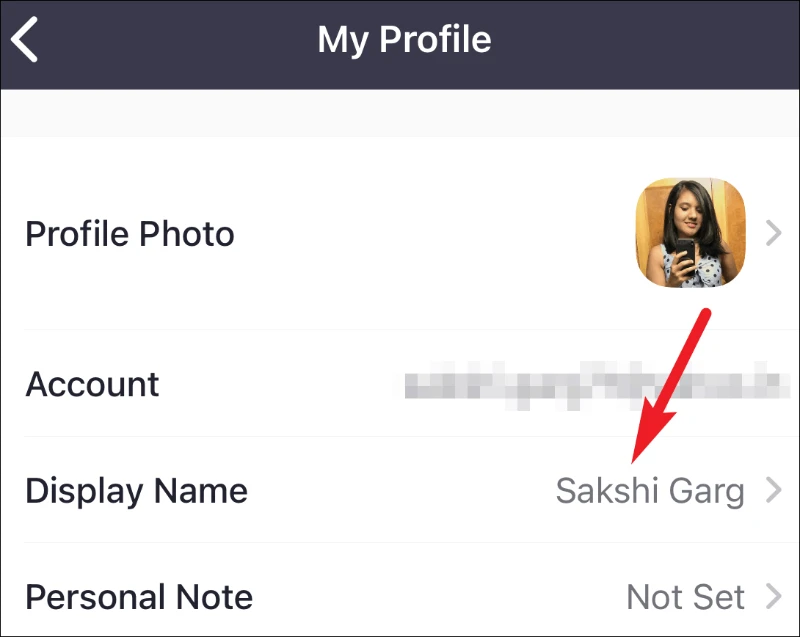
Task: Expand Display Name row chevron
Action: click(774, 491)
